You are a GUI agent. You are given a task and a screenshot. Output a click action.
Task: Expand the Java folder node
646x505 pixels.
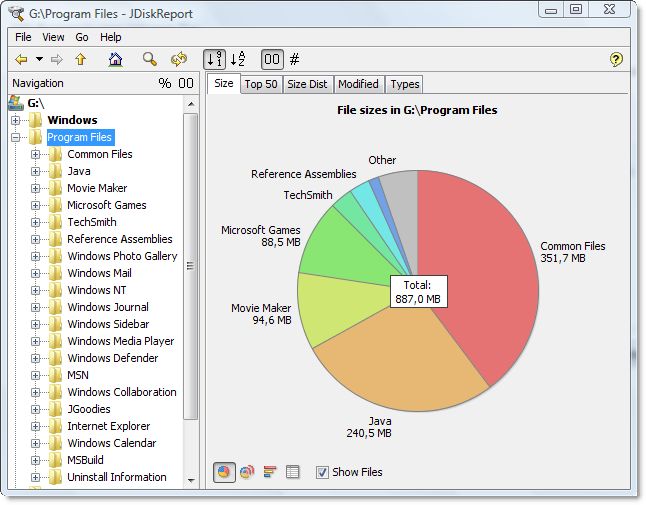[36, 172]
